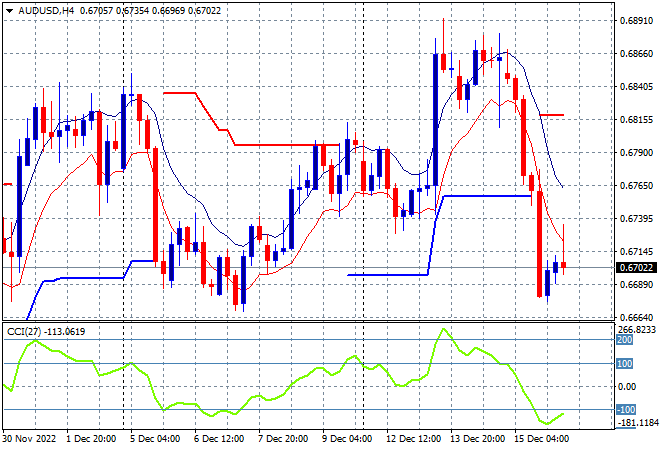Click the 15 Dec 04:00 time label
660x450 pixels.
pos(541,438)
